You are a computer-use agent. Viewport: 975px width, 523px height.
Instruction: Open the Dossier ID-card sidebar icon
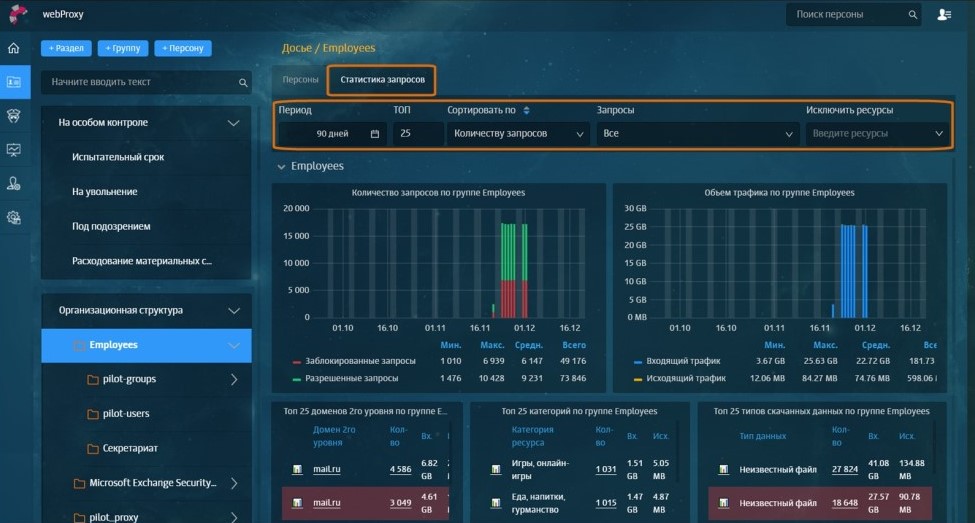tap(14, 82)
